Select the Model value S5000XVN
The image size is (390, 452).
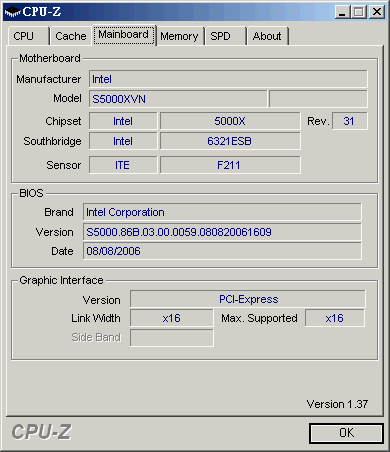[x=178, y=99]
